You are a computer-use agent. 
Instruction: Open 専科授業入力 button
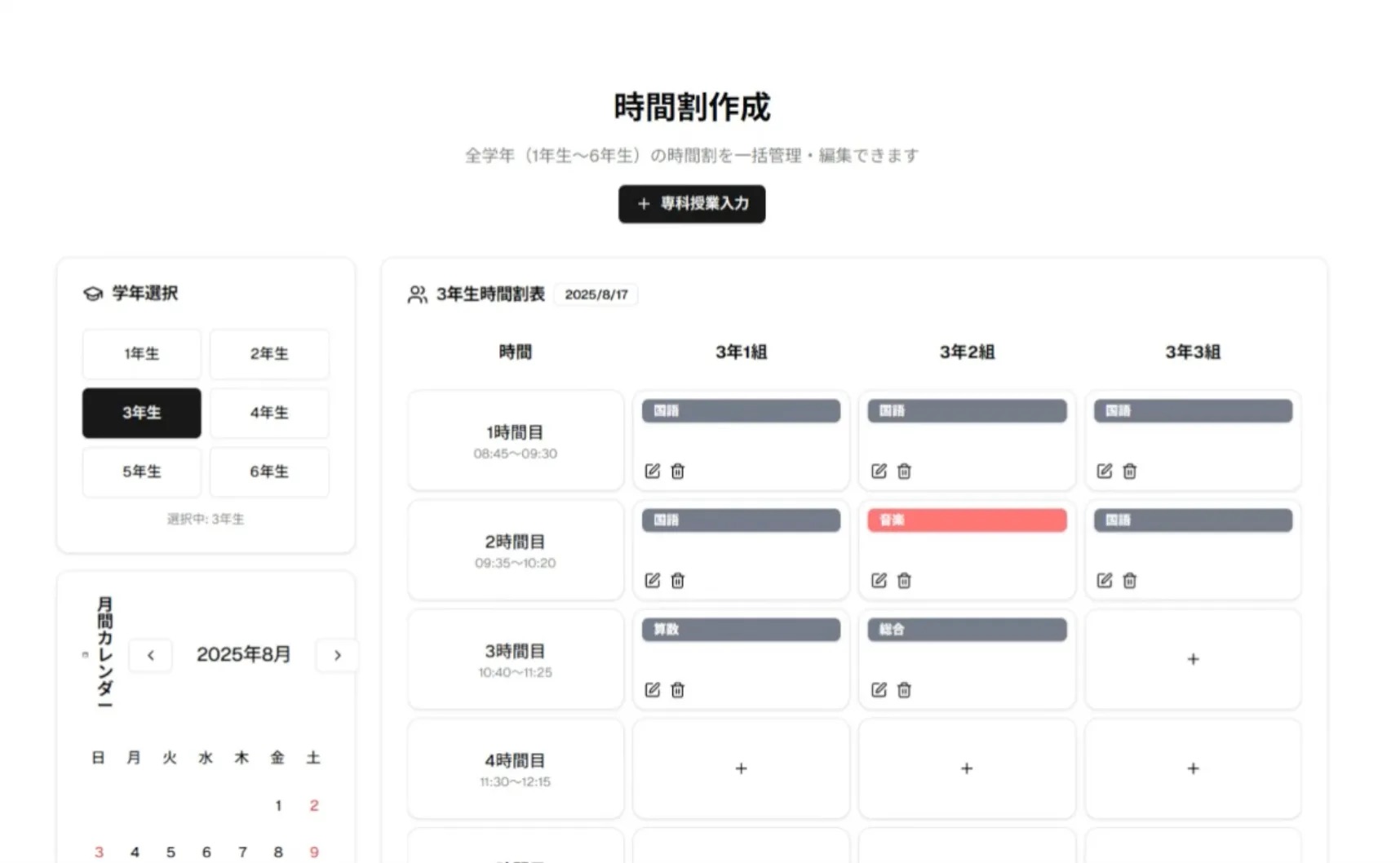tap(691, 204)
